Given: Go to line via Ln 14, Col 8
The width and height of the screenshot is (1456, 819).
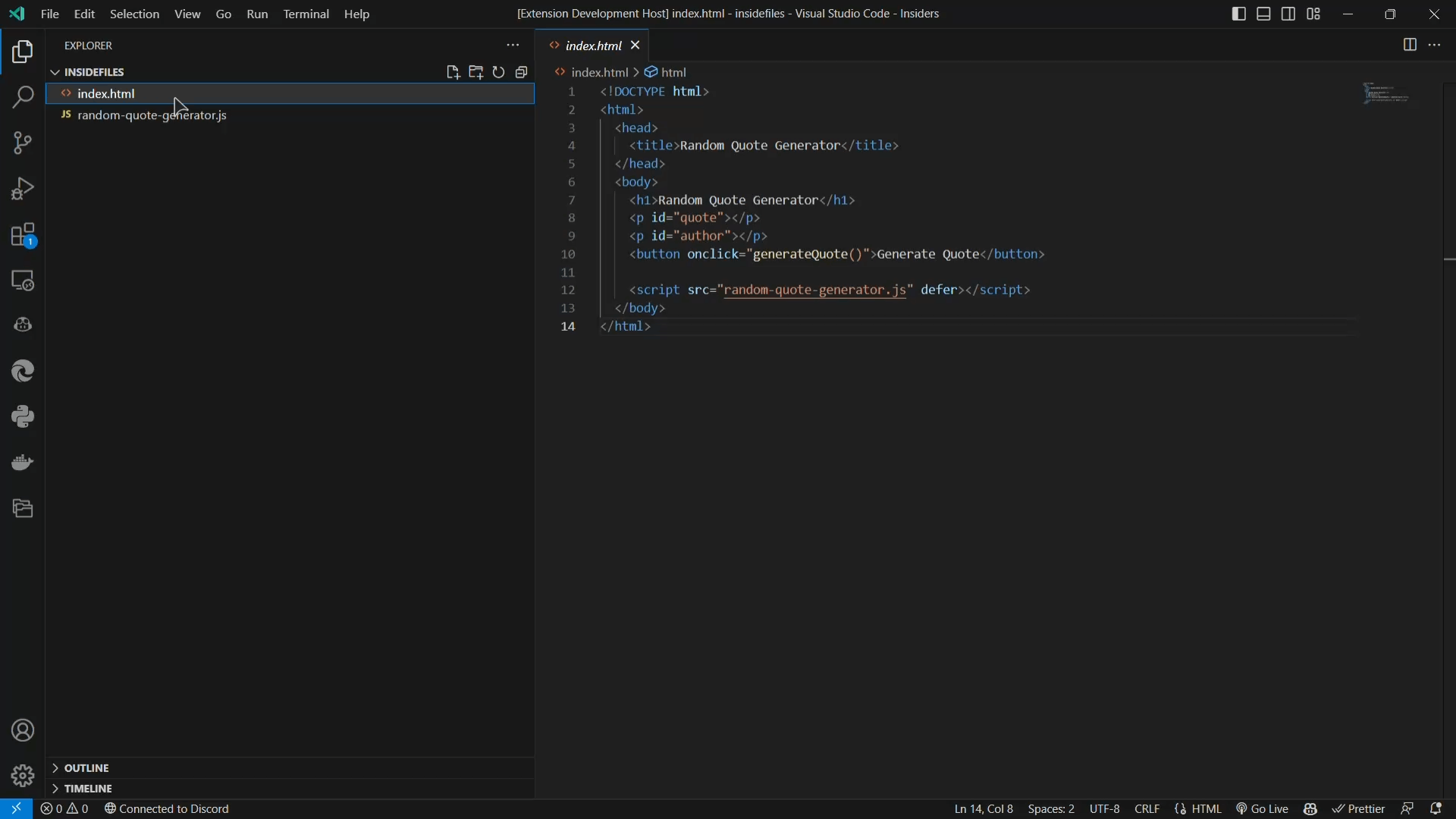Looking at the screenshot, I should [984, 809].
